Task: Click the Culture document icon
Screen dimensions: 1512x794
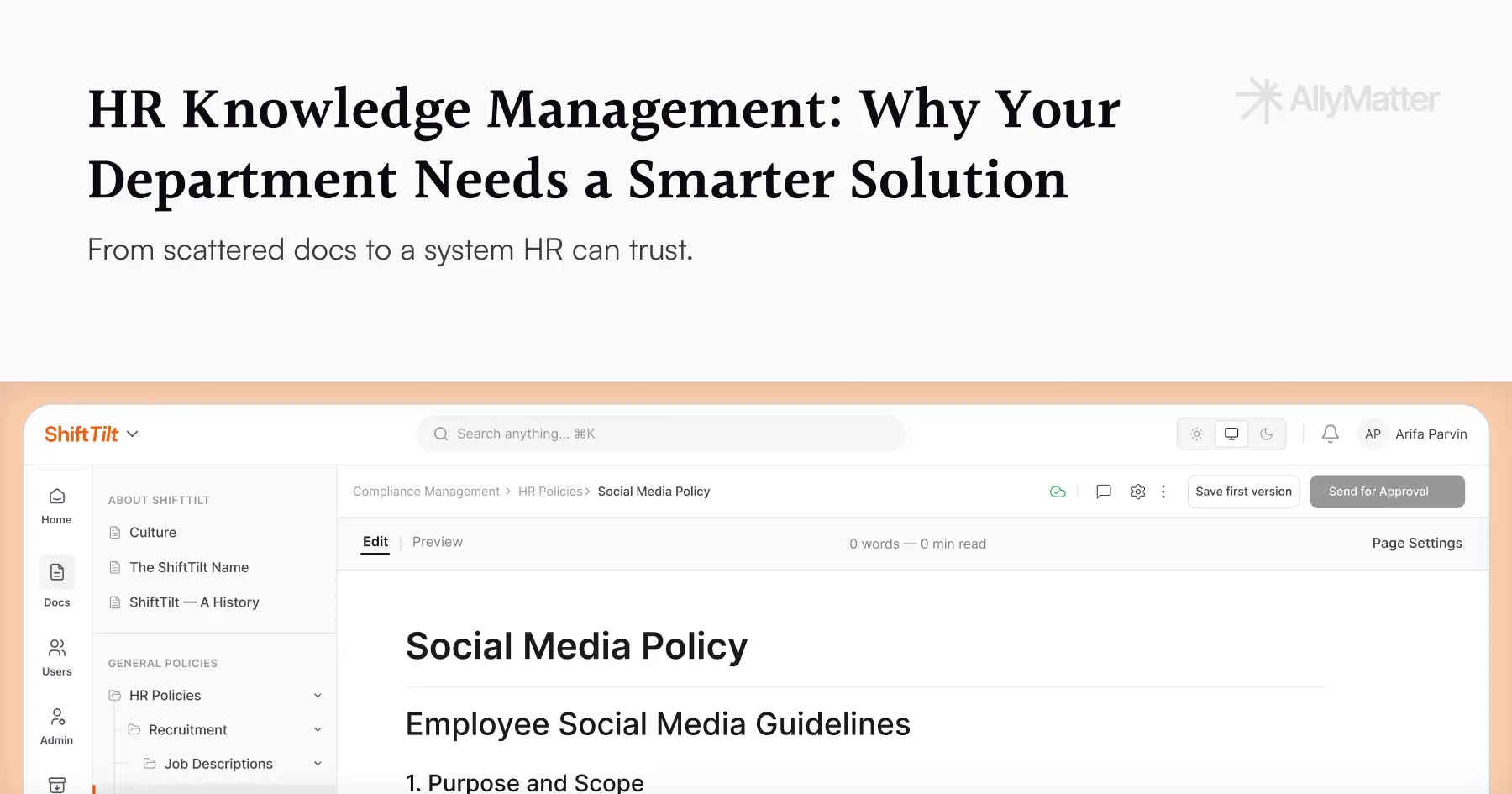Action: tap(115, 532)
